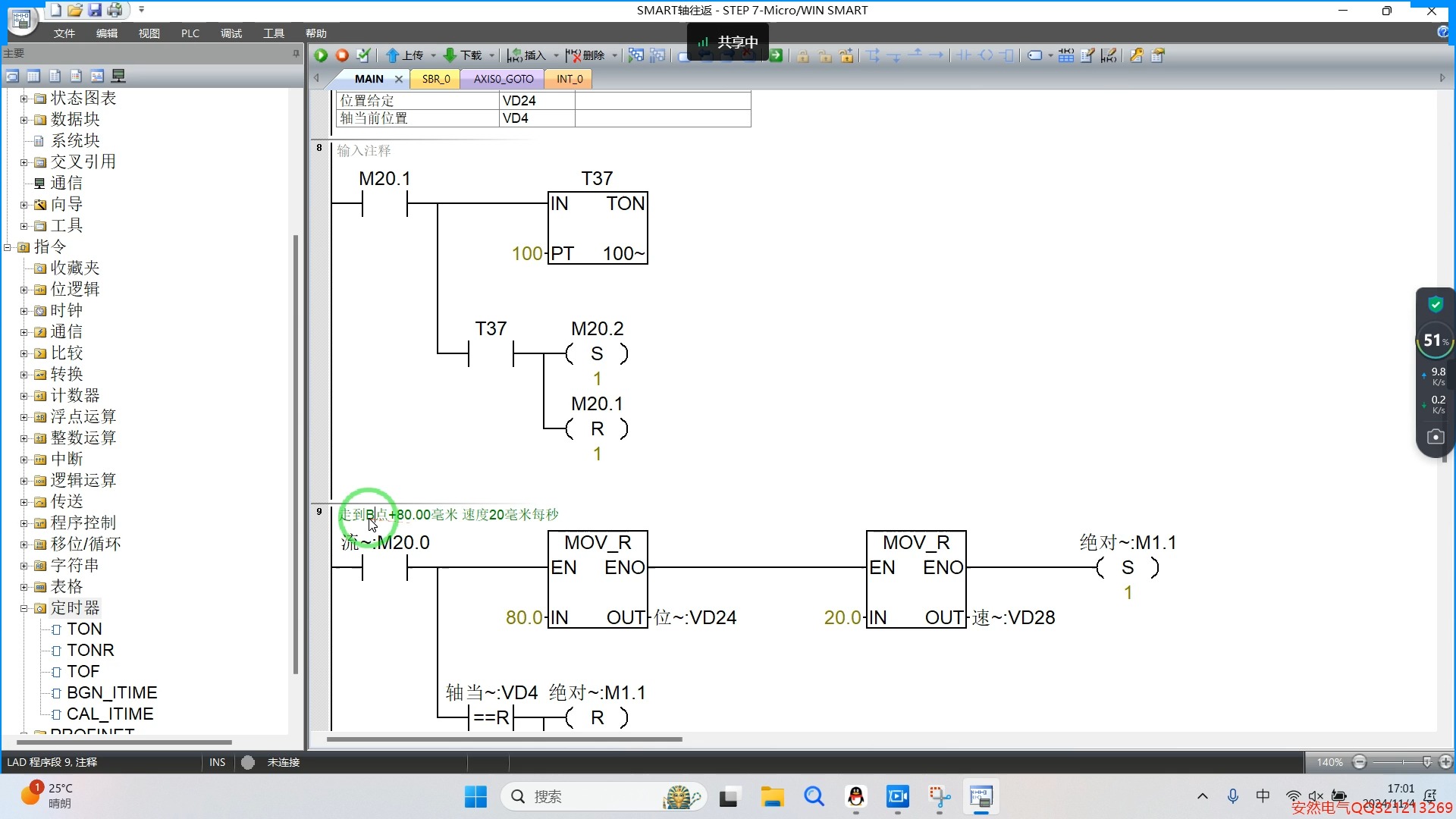Expand the 向导 tree node

pyautogui.click(x=24, y=205)
